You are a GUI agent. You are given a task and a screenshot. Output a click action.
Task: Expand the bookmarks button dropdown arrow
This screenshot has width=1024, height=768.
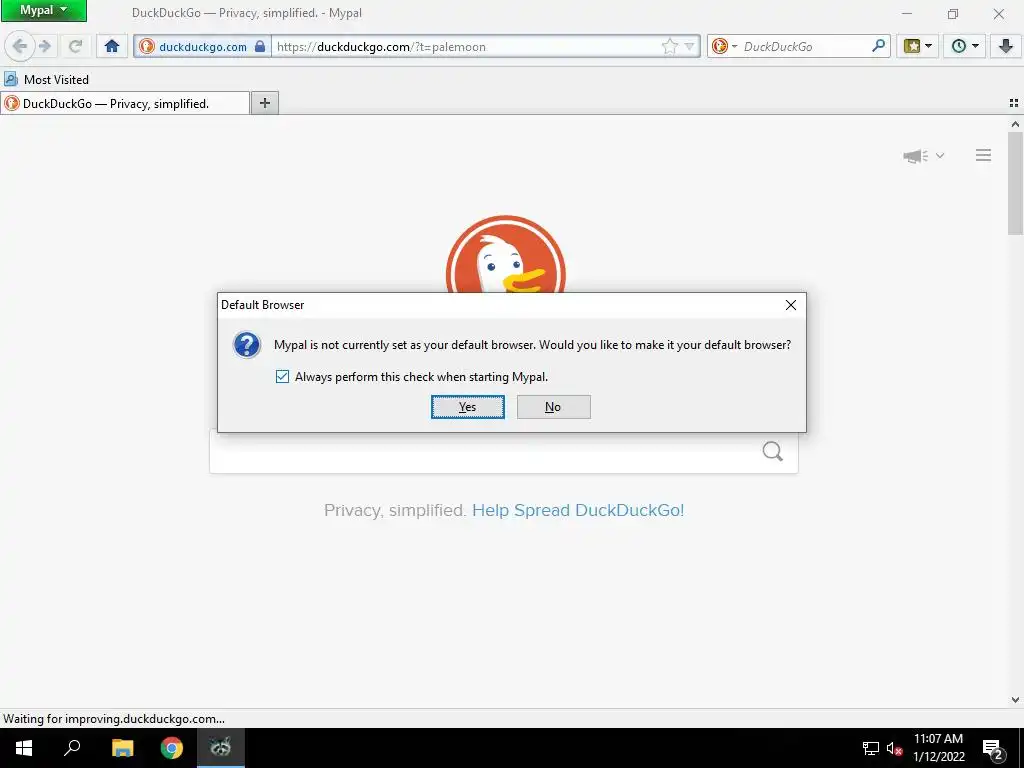929,46
